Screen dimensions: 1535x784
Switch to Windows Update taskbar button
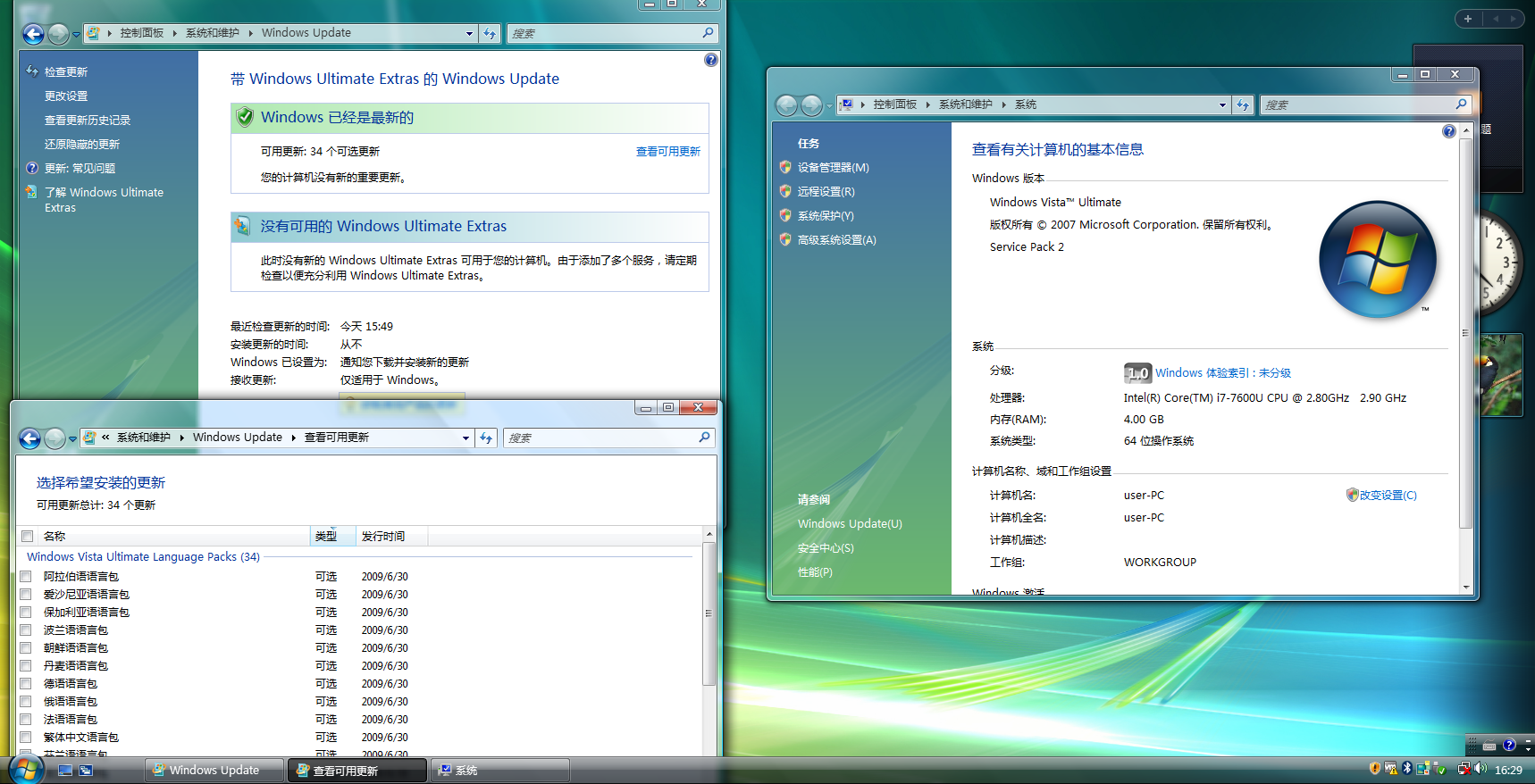click(x=214, y=770)
